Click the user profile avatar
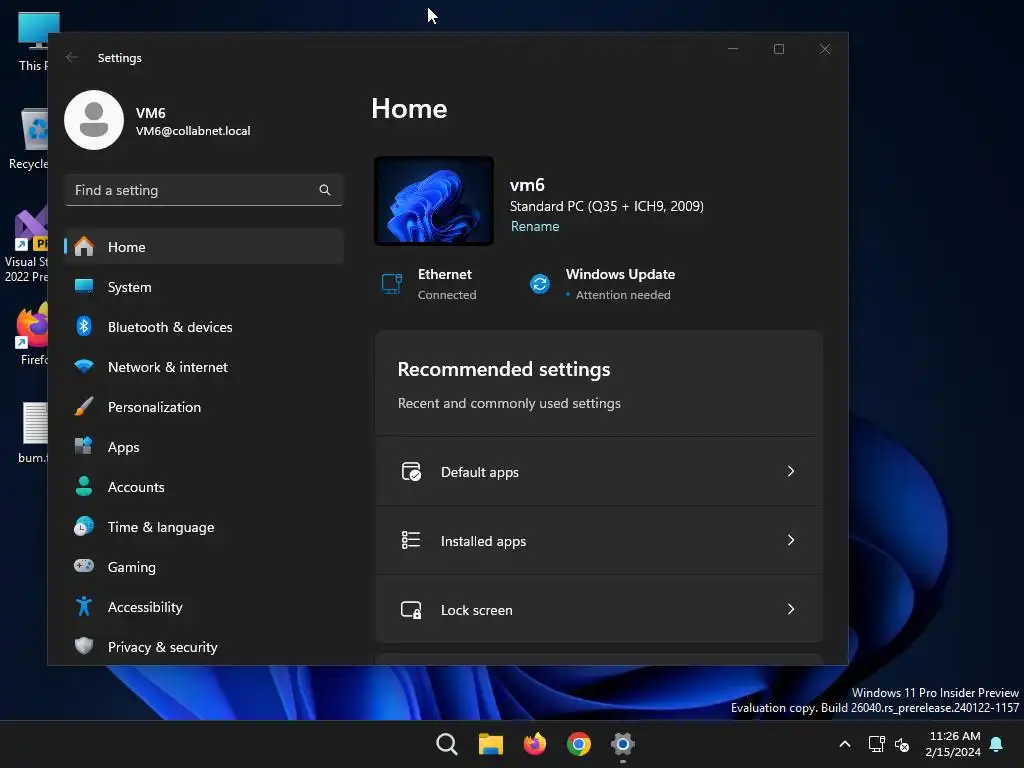This screenshot has width=1024, height=768. pos(94,120)
